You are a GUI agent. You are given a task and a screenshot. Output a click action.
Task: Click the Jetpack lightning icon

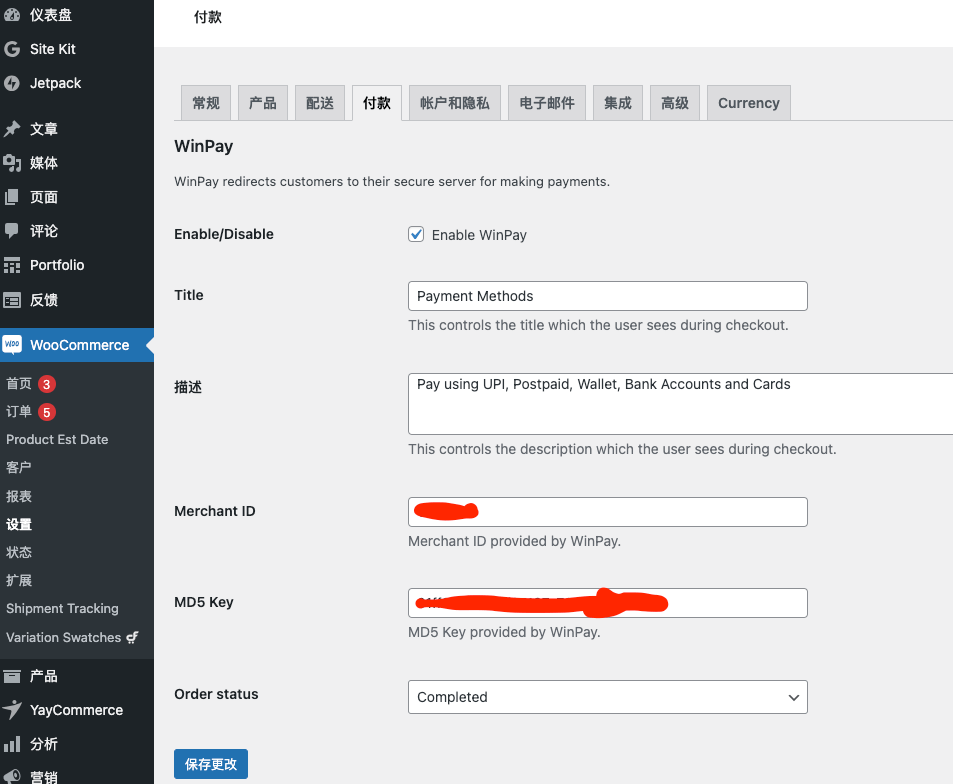(12, 83)
